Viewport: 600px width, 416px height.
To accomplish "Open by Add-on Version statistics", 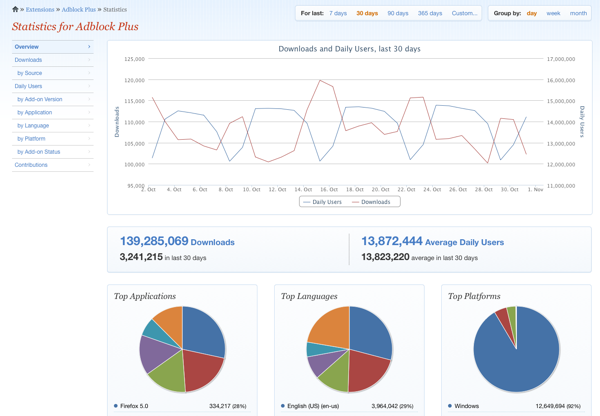I will (x=52, y=99).
